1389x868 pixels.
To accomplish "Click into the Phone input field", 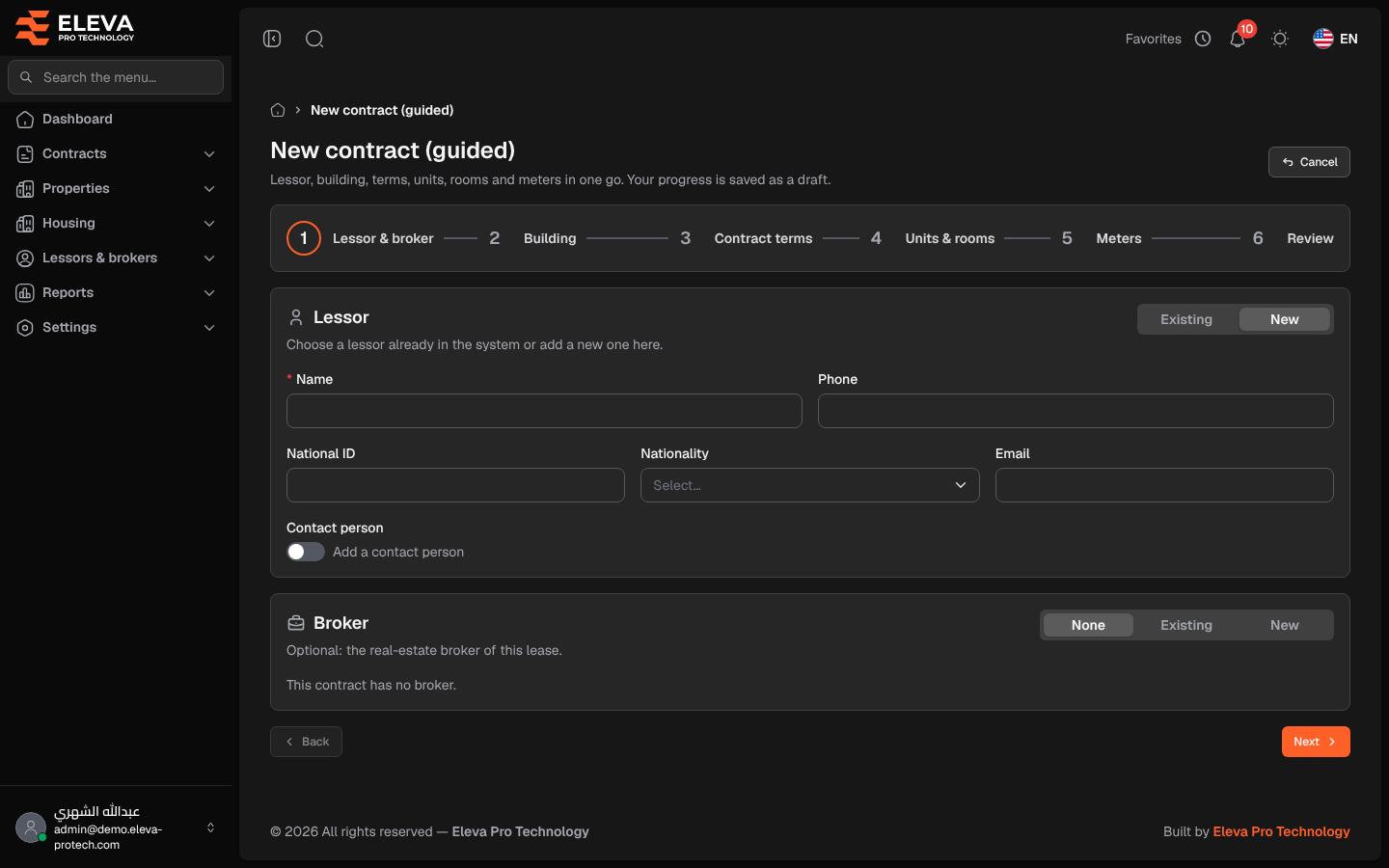I will coord(1076,411).
